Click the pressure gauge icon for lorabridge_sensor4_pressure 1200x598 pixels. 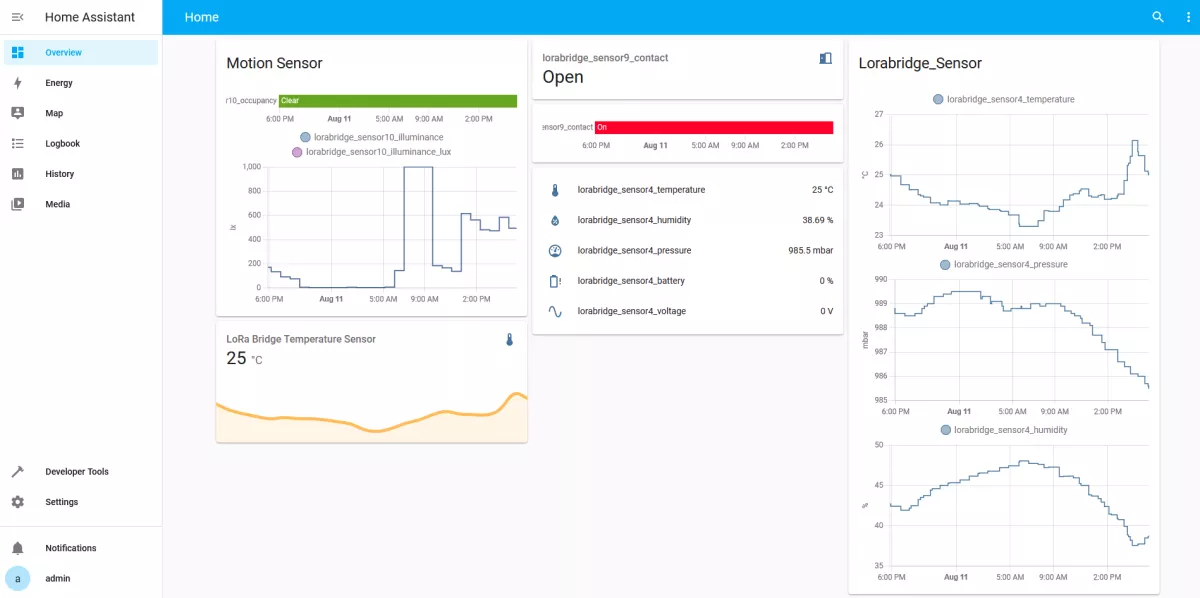[x=555, y=250]
